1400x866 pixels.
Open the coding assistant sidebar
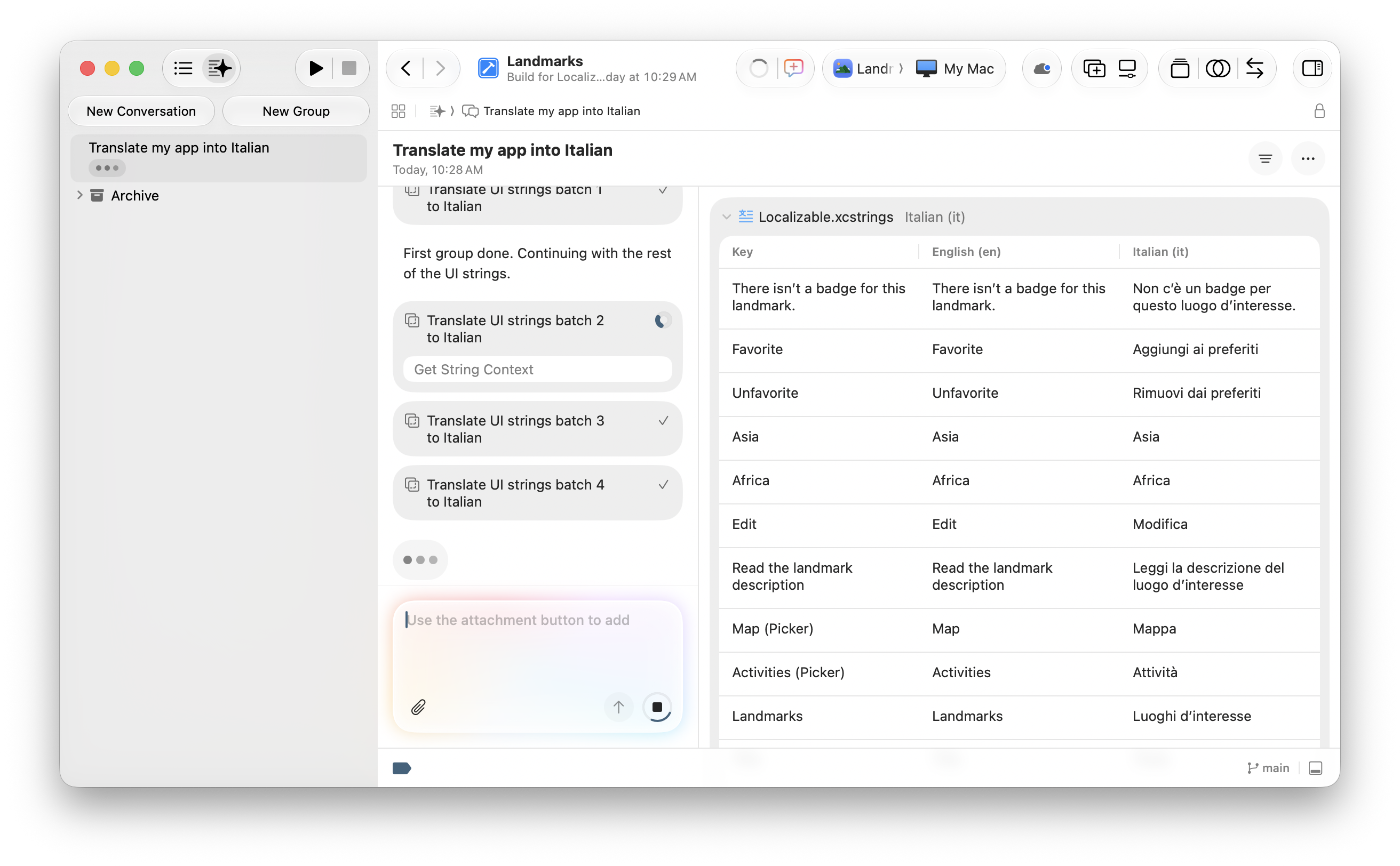219,68
